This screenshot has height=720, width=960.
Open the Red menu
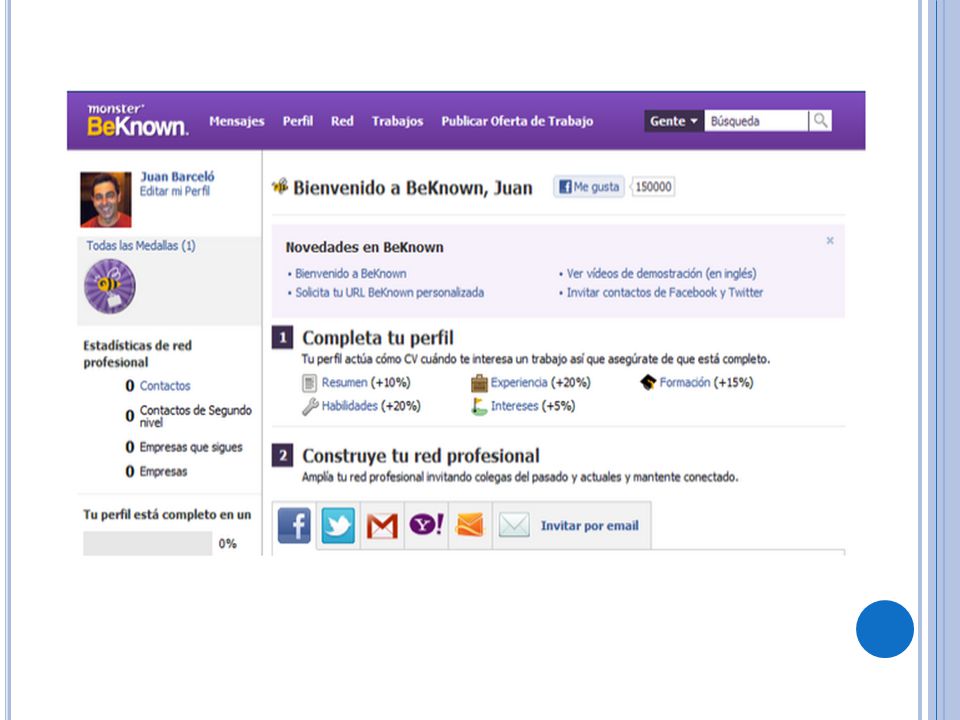tap(342, 121)
